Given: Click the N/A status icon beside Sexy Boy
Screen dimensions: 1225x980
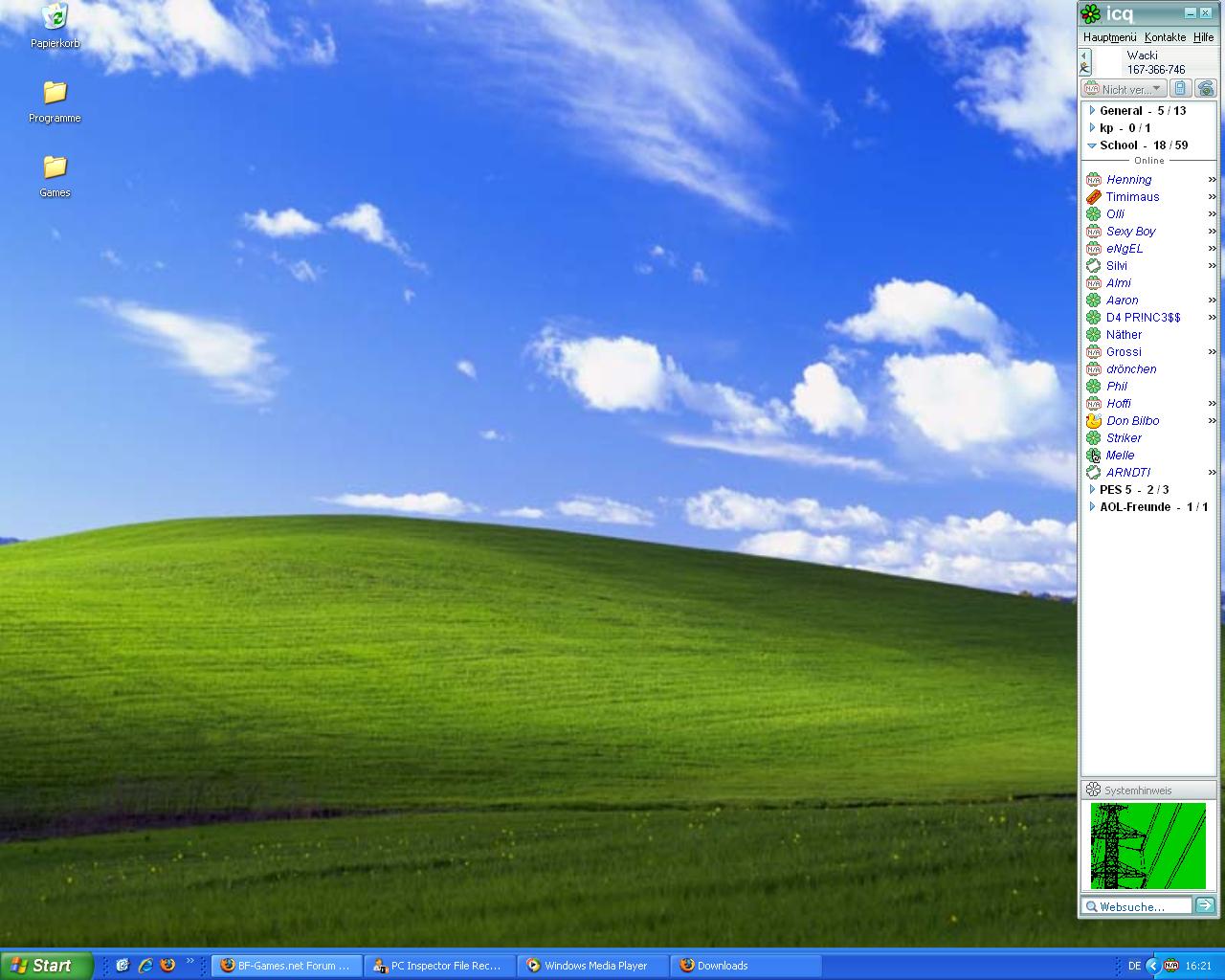Looking at the screenshot, I should point(1094,232).
